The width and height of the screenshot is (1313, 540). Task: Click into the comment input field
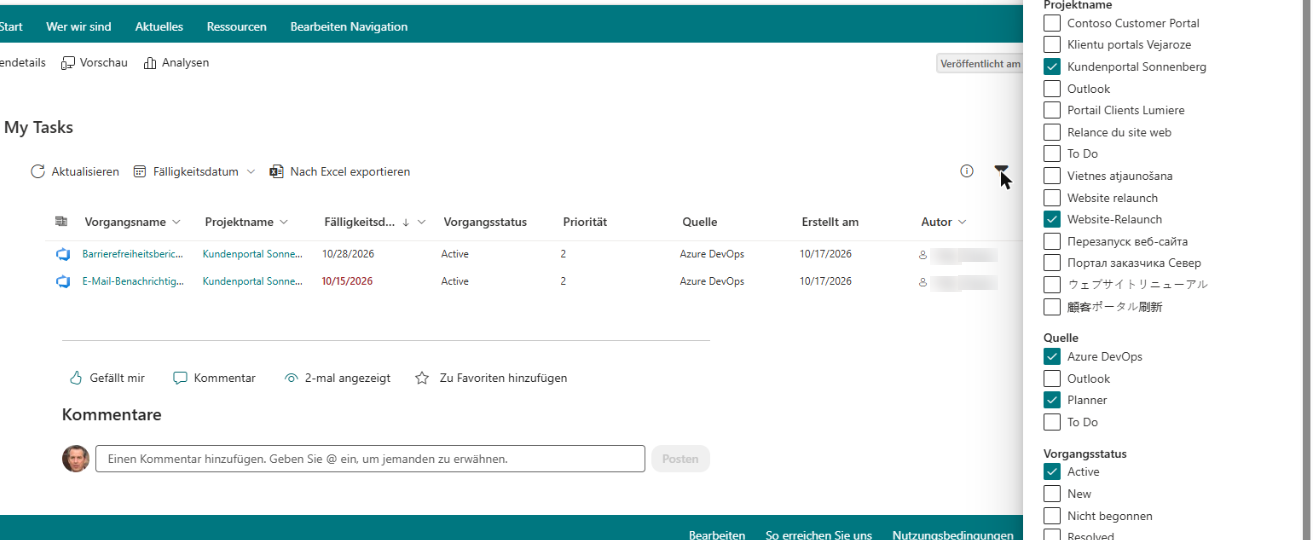click(370, 459)
